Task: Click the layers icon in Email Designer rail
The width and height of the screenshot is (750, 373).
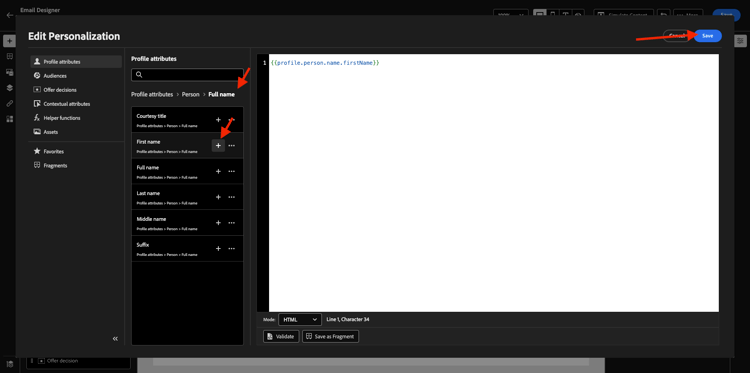Action: tap(9, 88)
